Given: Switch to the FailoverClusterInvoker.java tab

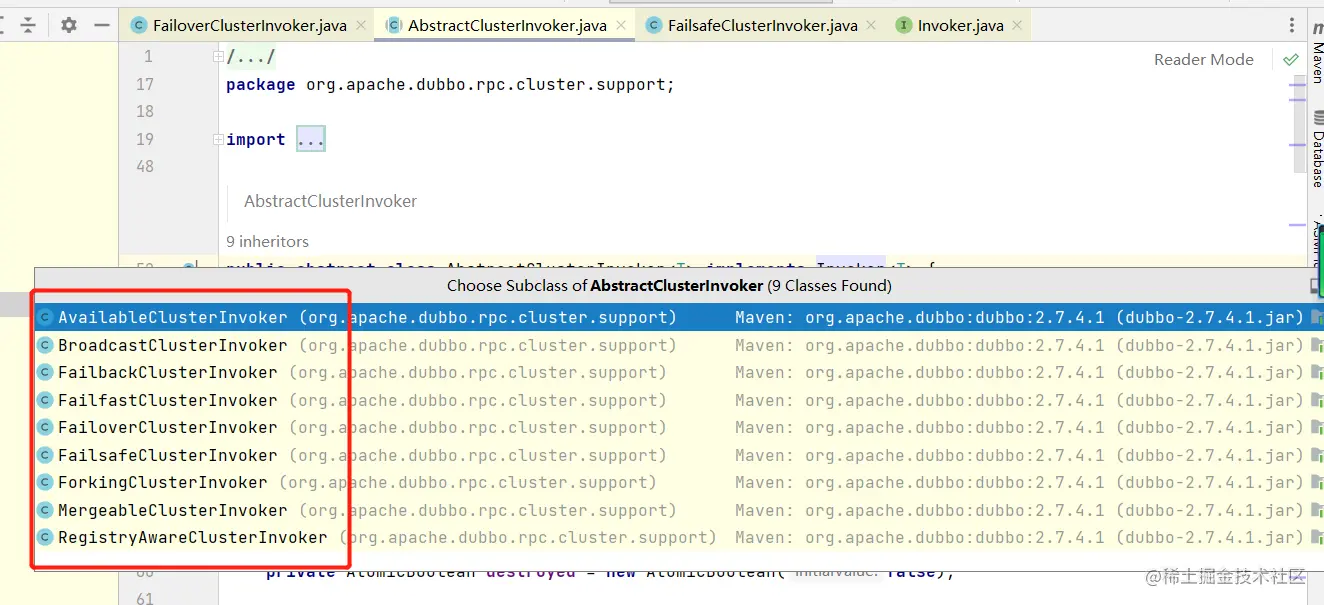Looking at the screenshot, I should [x=249, y=26].
